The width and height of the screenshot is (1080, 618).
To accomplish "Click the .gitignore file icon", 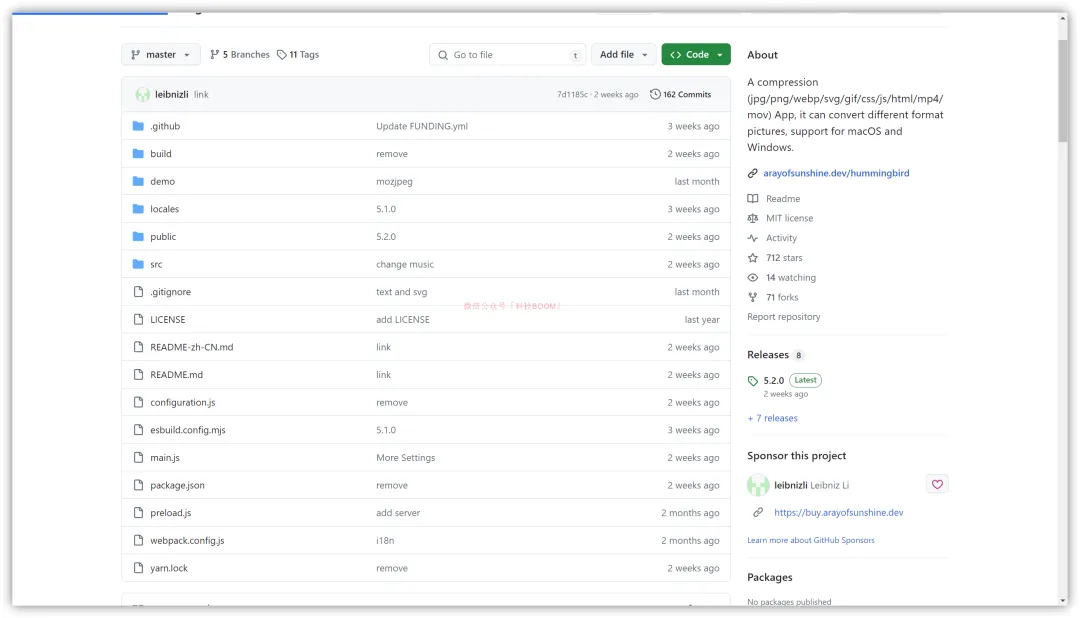I will [x=138, y=291].
